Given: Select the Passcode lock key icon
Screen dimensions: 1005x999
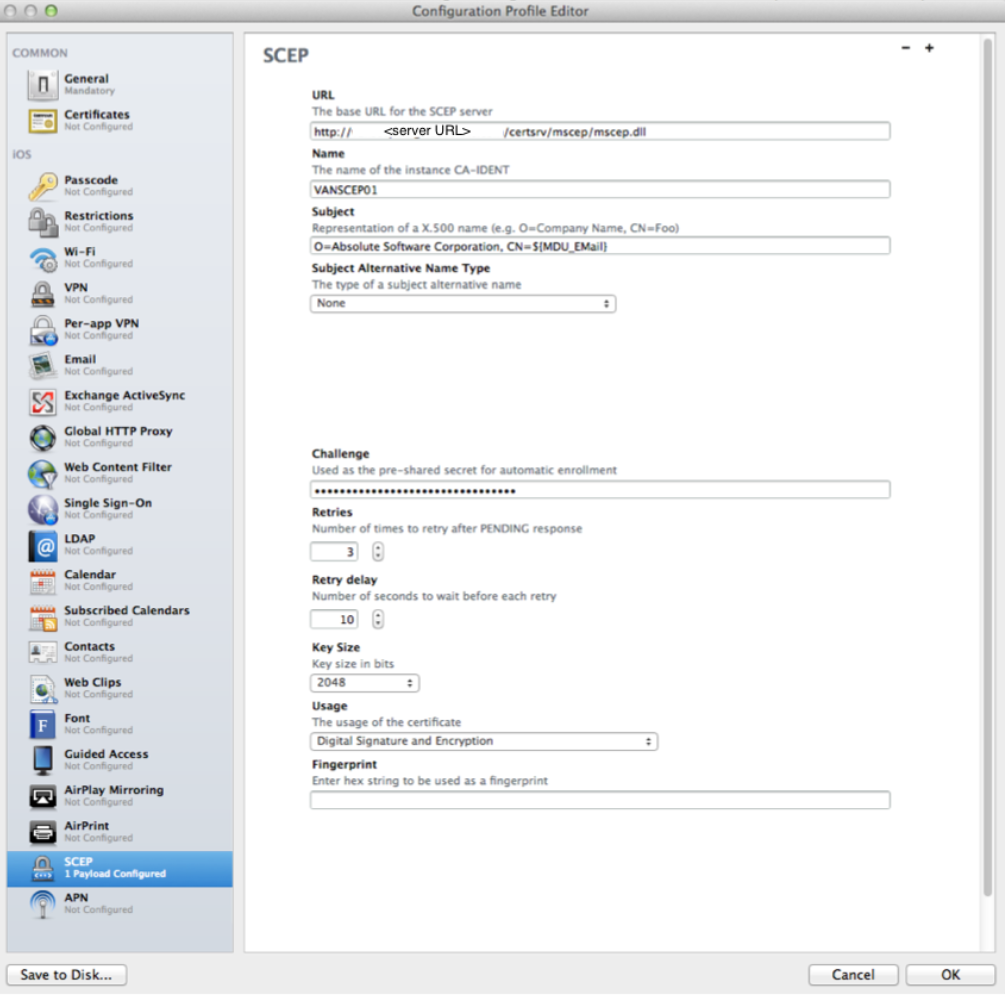Looking at the screenshot, I should [42, 186].
